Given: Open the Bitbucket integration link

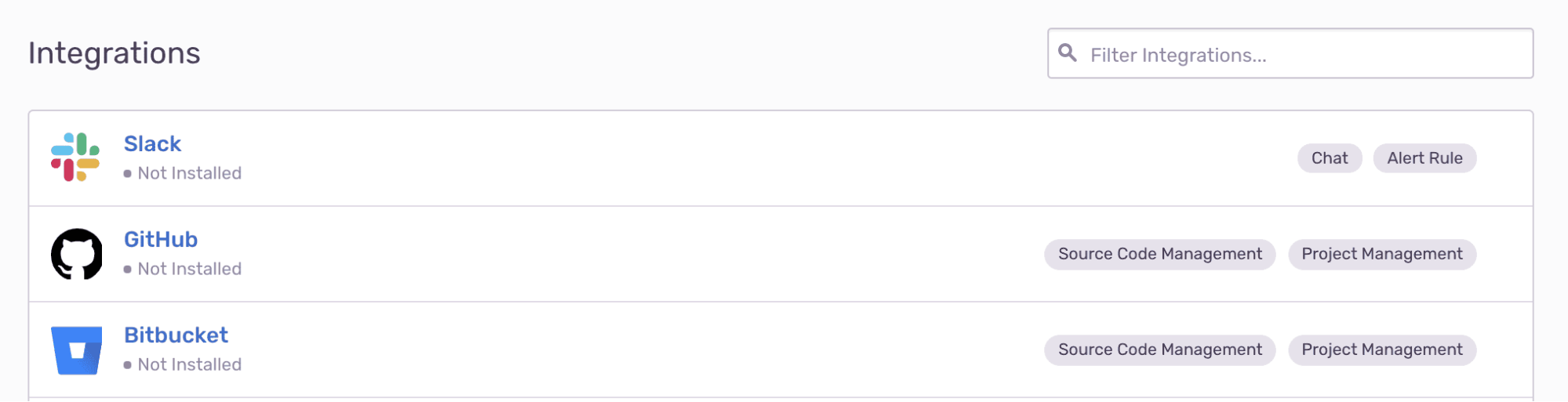Looking at the screenshot, I should click(x=176, y=335).
